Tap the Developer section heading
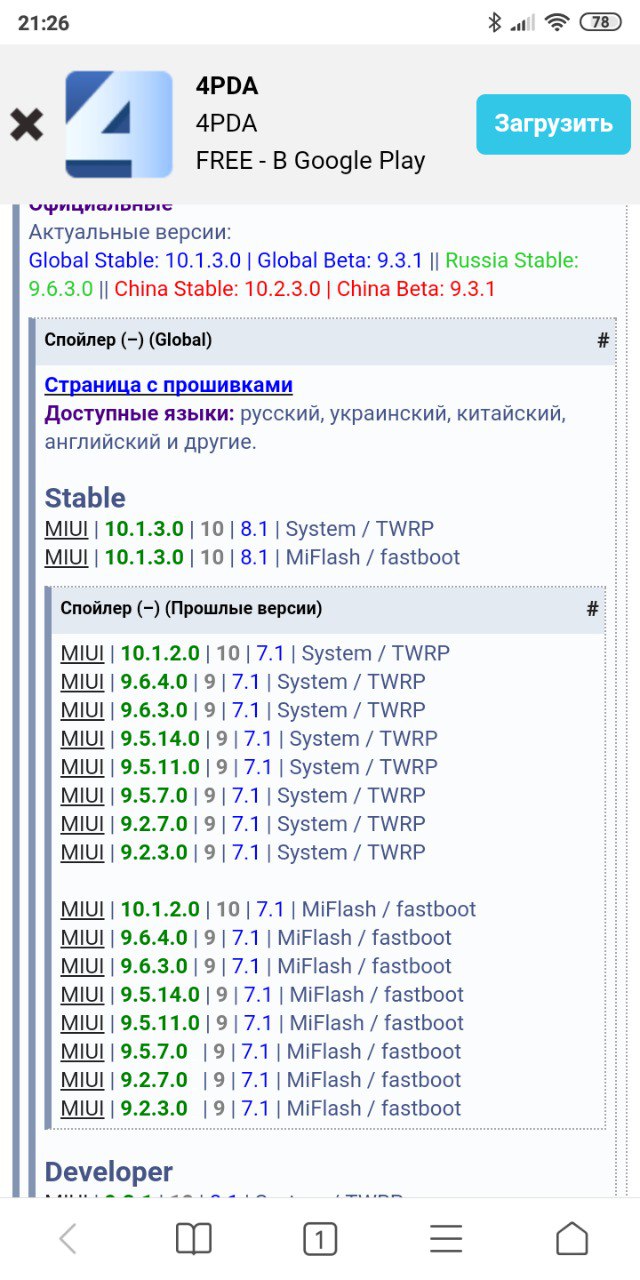This screenshot has height=1280, width=640. (109, 1172)
